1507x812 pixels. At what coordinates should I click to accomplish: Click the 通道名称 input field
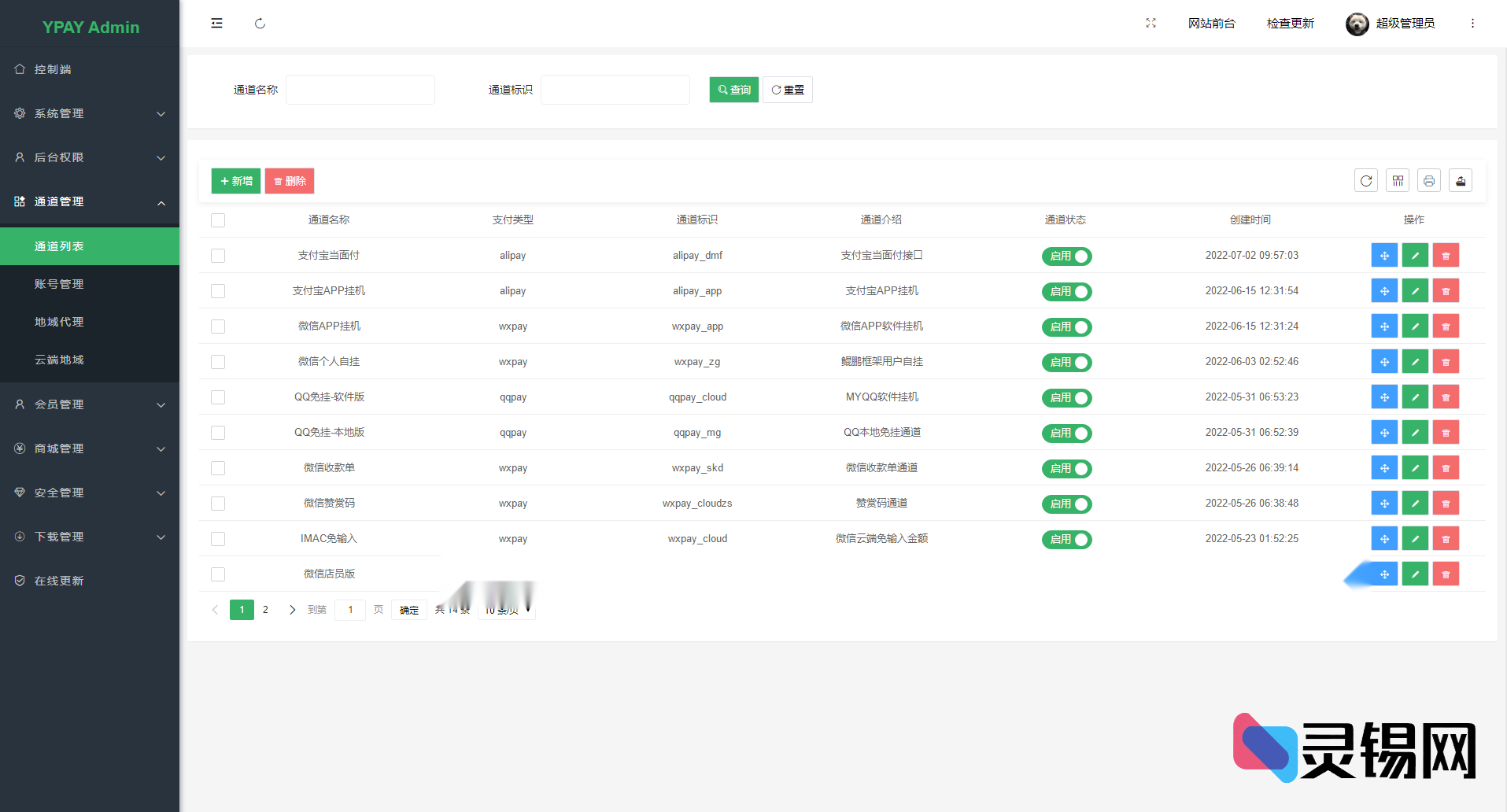360,90
